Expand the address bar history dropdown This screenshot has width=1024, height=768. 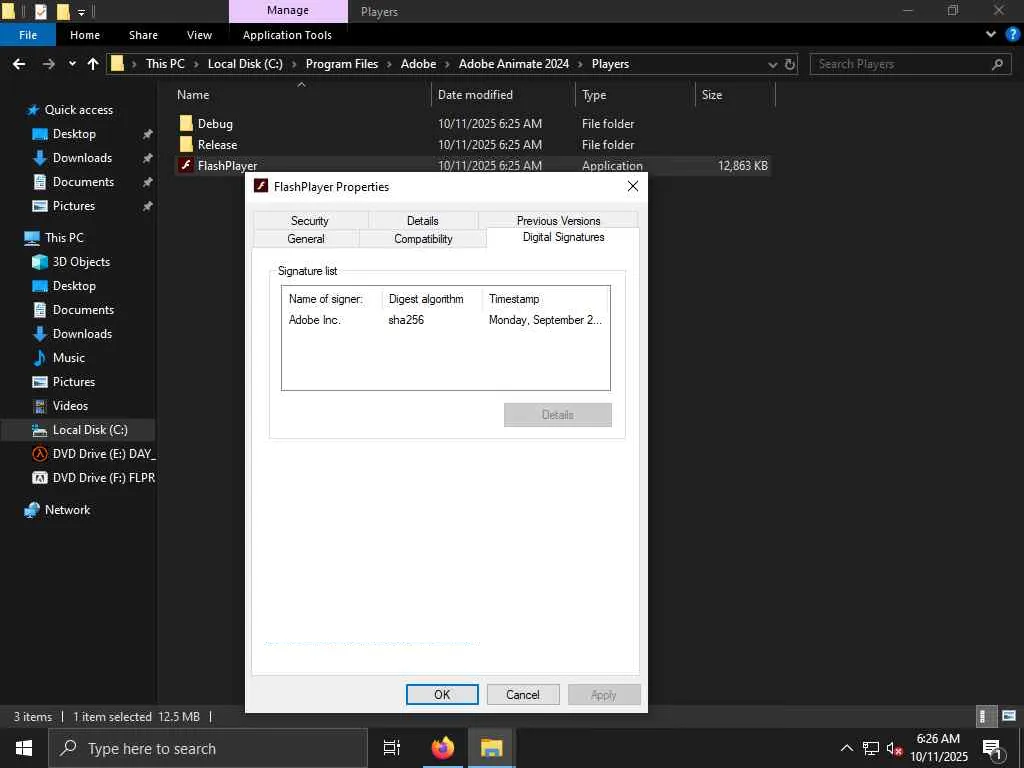coord(773,64)
